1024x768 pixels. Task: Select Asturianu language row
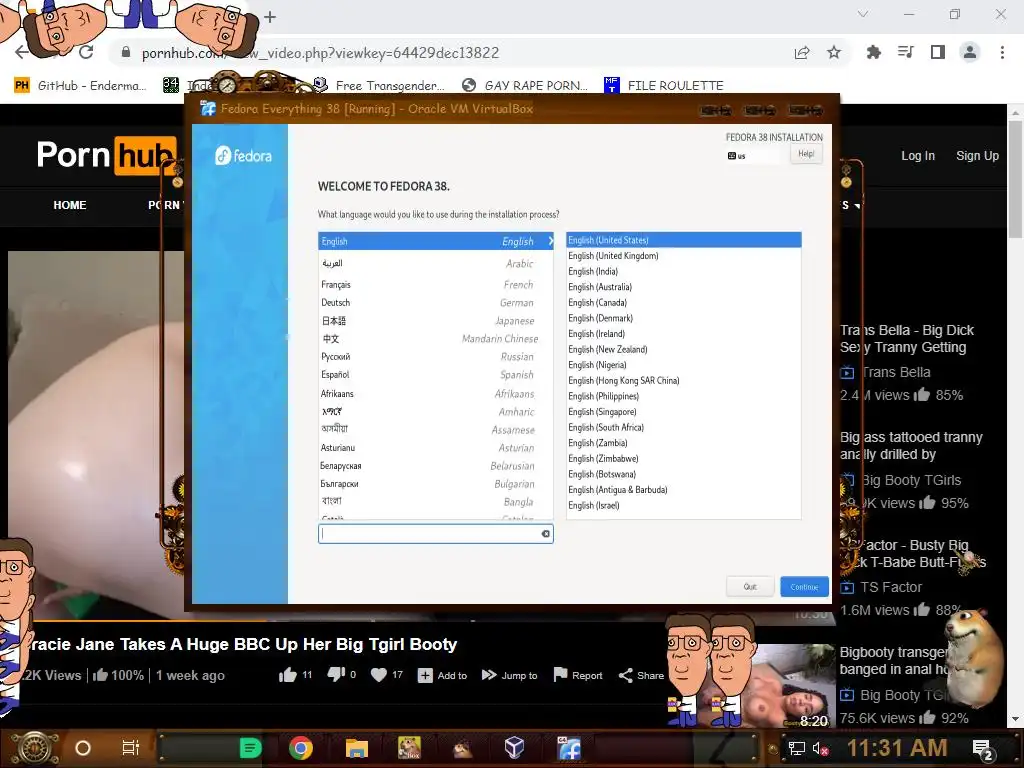pos(436,448)
